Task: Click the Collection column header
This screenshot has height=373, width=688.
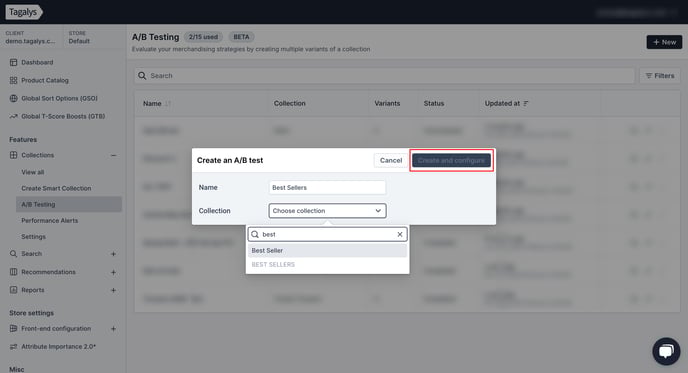Action: pyautogui.click(x=290, y=104)
